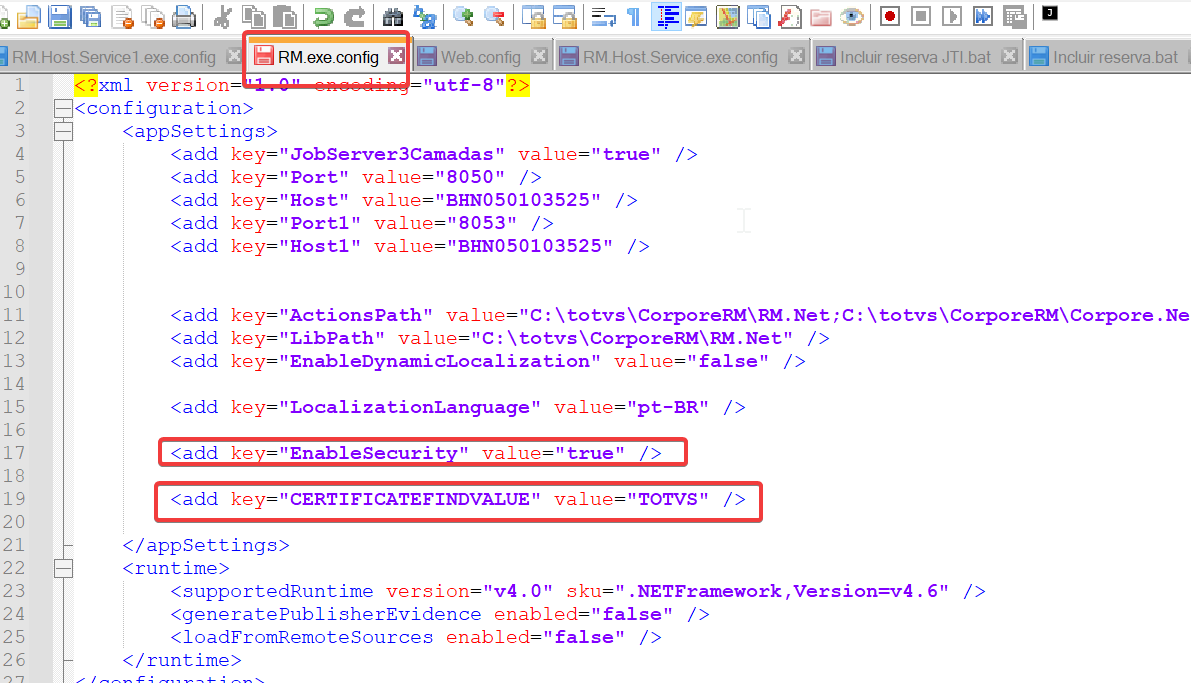Open the Replace dialog icon

[425, 17]
